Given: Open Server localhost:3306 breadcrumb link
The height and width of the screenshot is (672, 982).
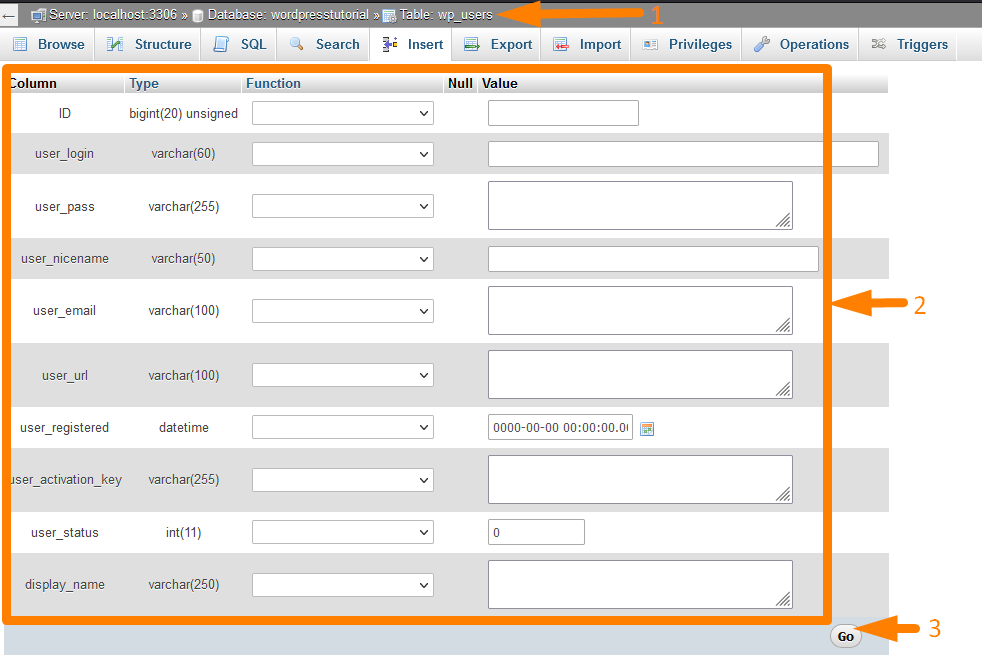Looking at the screenshot, I should 113,15.
